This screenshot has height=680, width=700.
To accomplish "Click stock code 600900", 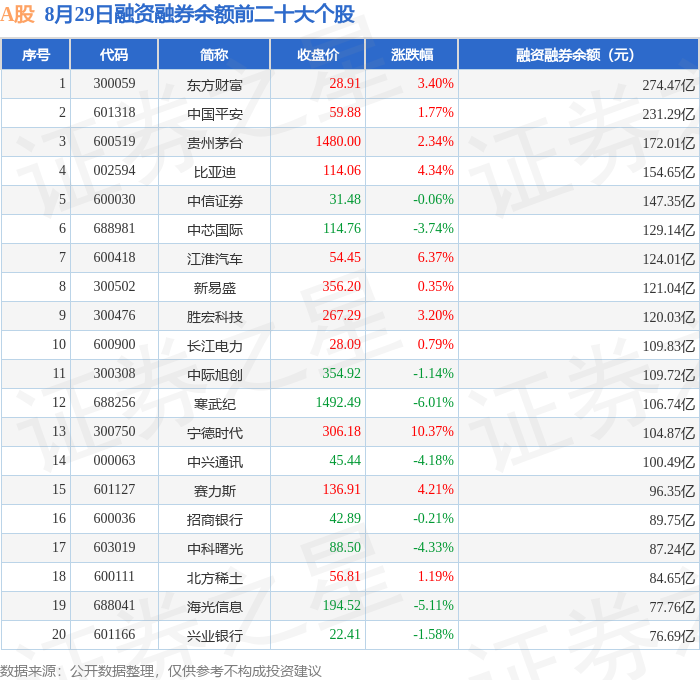I will pos(114,344).
